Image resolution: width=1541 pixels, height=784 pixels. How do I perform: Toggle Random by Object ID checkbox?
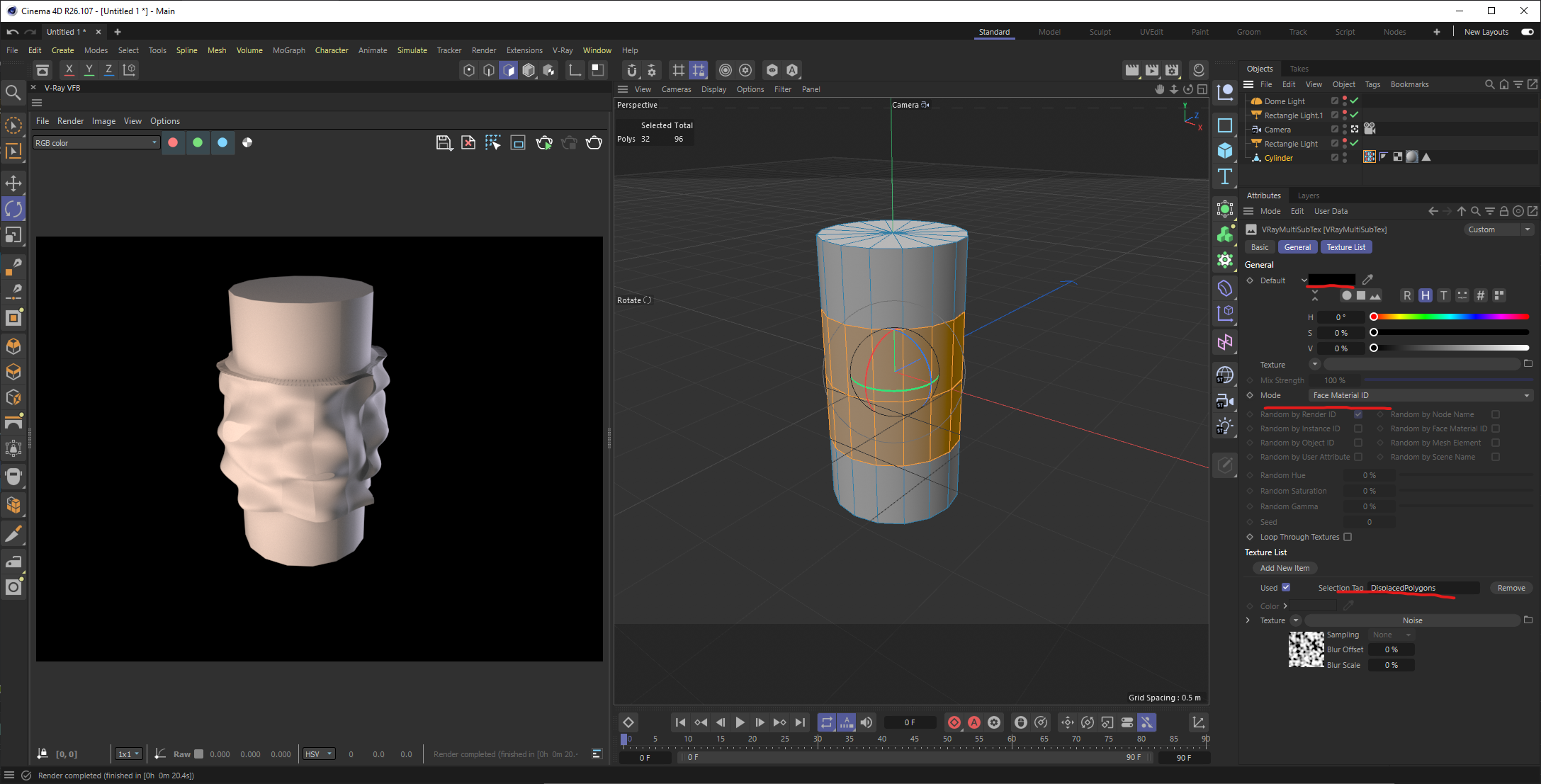[x=1357, y=443]
